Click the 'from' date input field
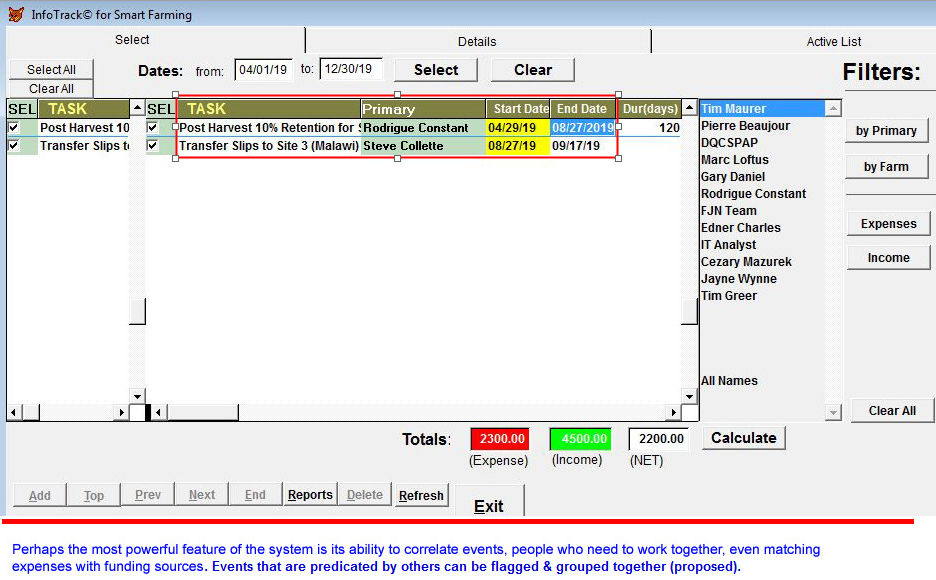This screenshot has height=580, width=936. [x=263, y=70]
